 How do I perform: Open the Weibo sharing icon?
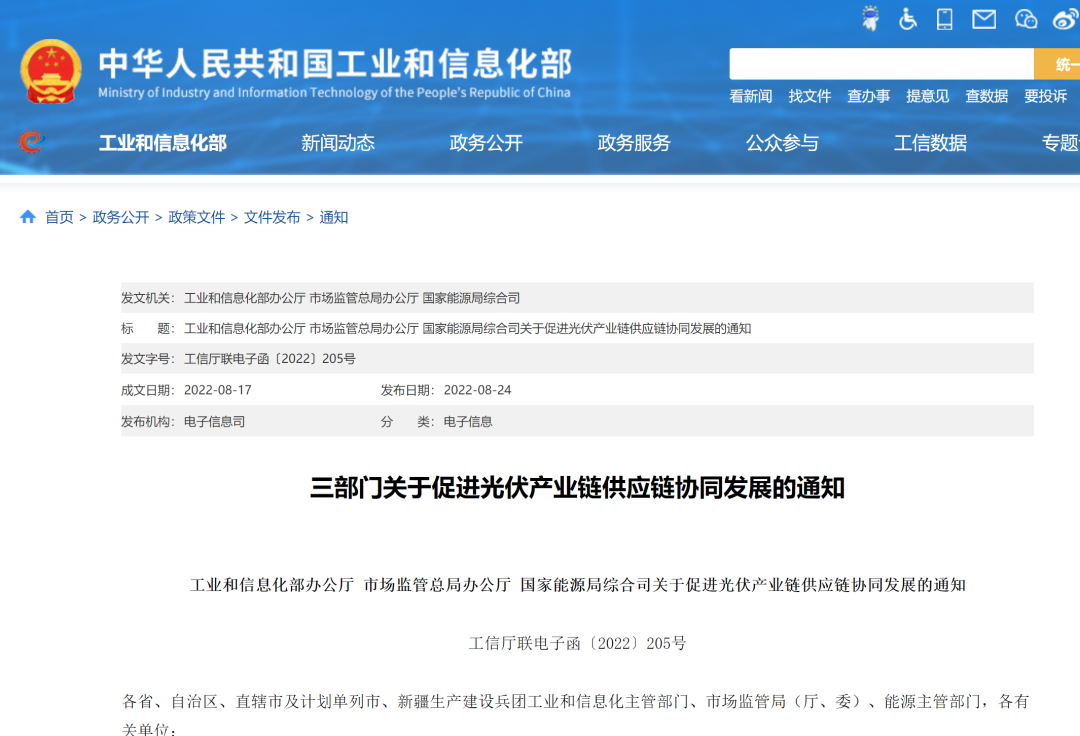(x=1063, y=18)
